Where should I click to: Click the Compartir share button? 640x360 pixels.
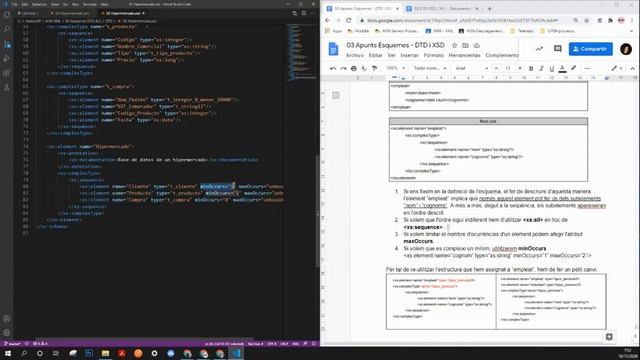[x=591, y=49]
